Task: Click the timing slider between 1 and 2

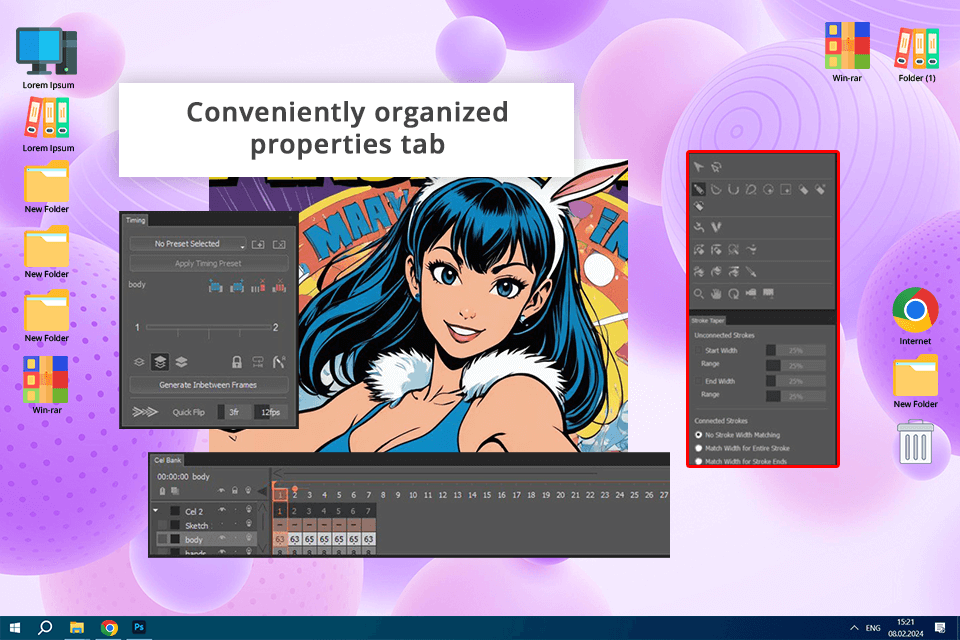Action: (208, 328)
